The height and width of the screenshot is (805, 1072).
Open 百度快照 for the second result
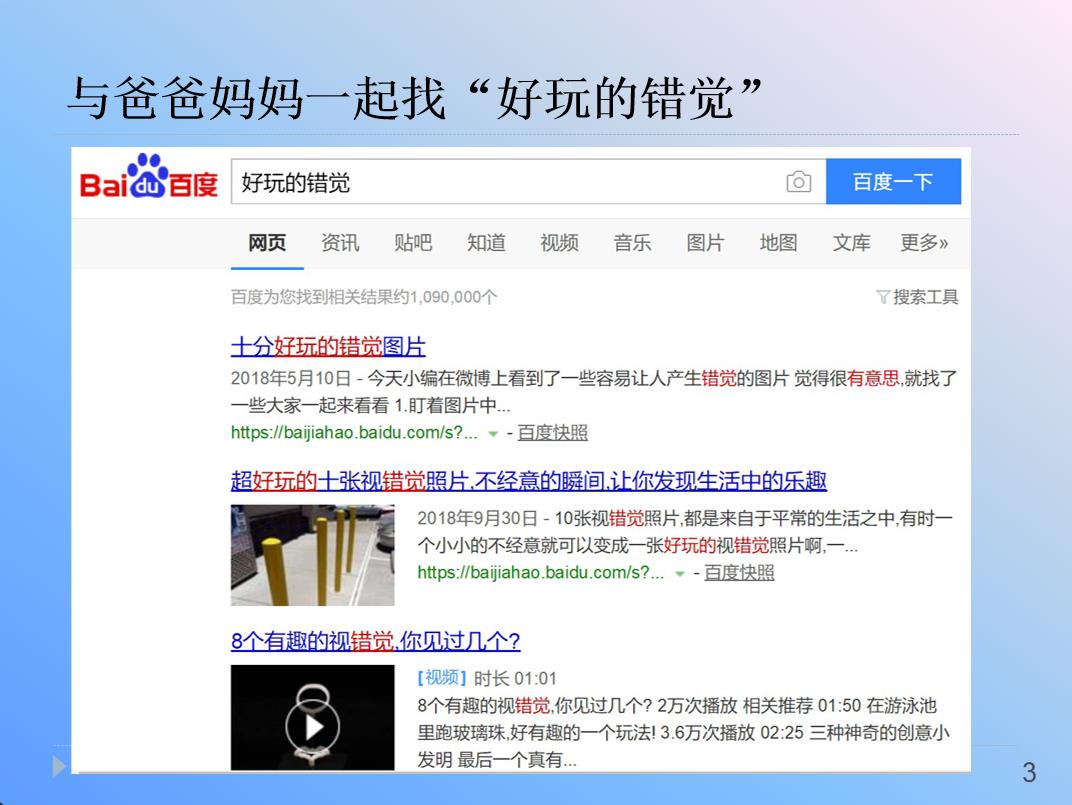tap(739, 572)
